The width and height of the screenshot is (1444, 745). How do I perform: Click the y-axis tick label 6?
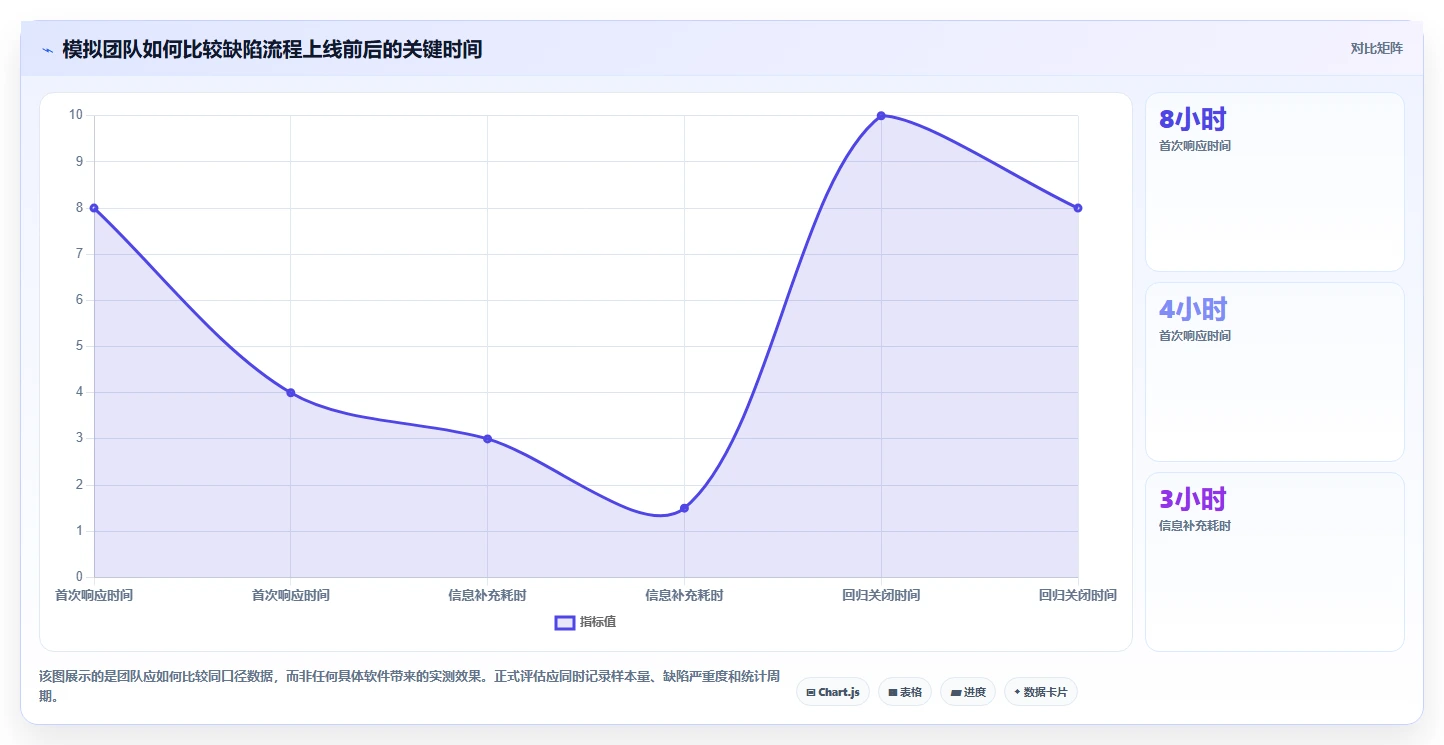pyautogui.click(x=79, y=299)
